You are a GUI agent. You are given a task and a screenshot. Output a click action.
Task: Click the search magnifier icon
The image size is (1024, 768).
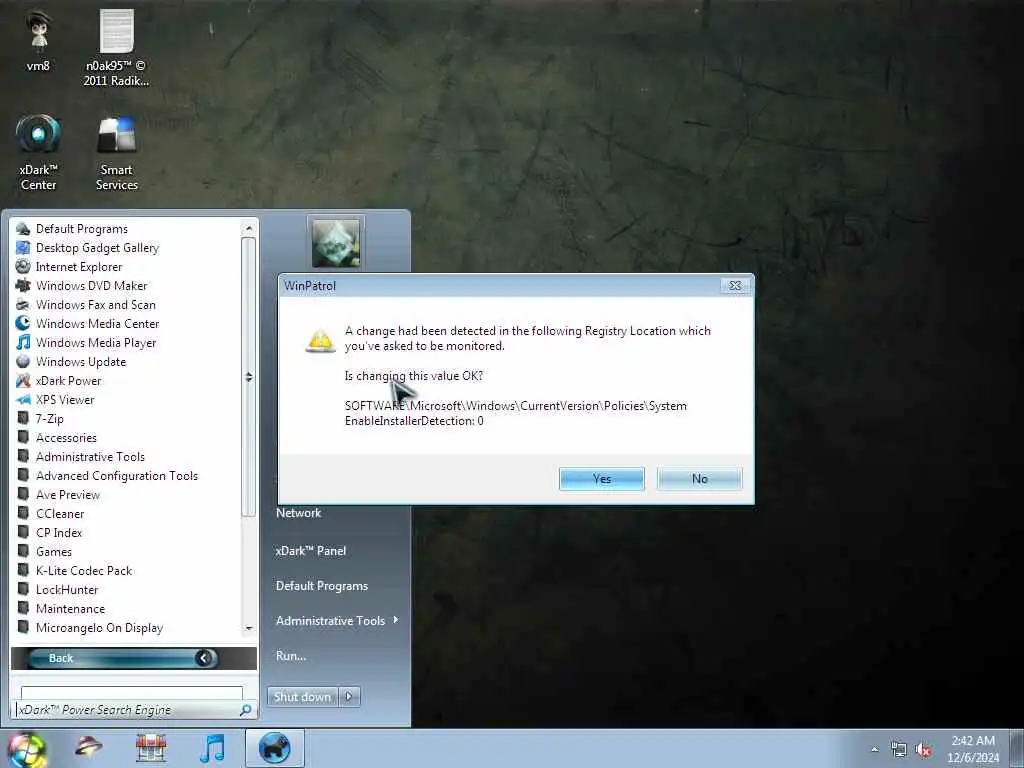click(246, 710)
